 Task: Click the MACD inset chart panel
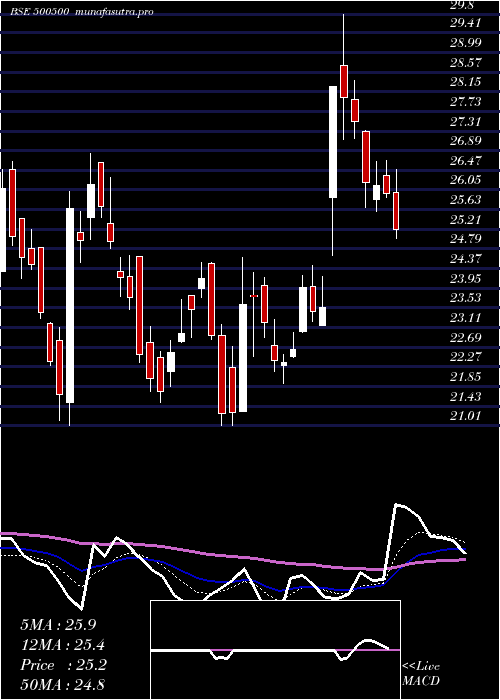tap(275, 650)
